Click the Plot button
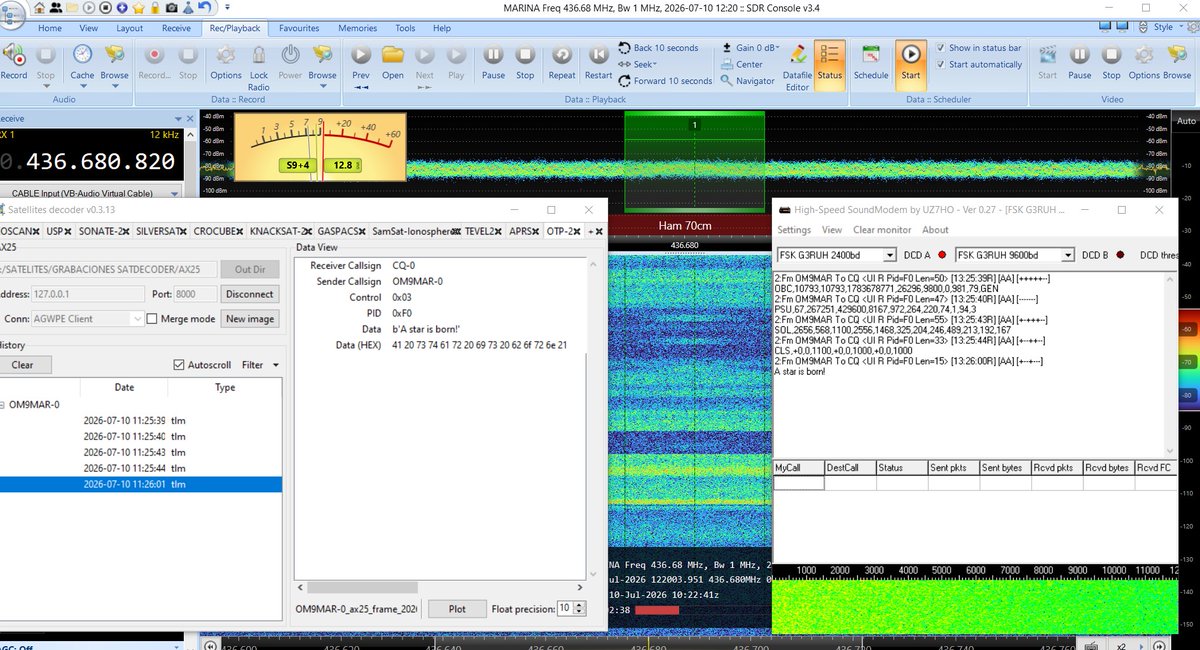This screenshot has width=1200, height=650. 457,608
